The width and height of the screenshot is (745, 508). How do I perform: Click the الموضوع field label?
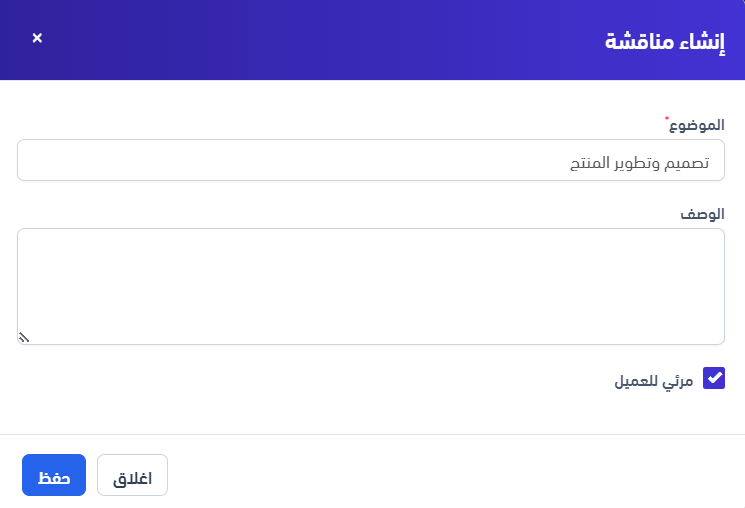coord(697,125)
